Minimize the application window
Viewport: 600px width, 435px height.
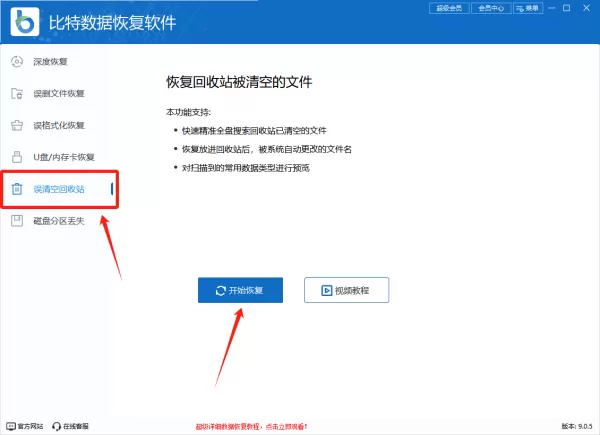551,8
